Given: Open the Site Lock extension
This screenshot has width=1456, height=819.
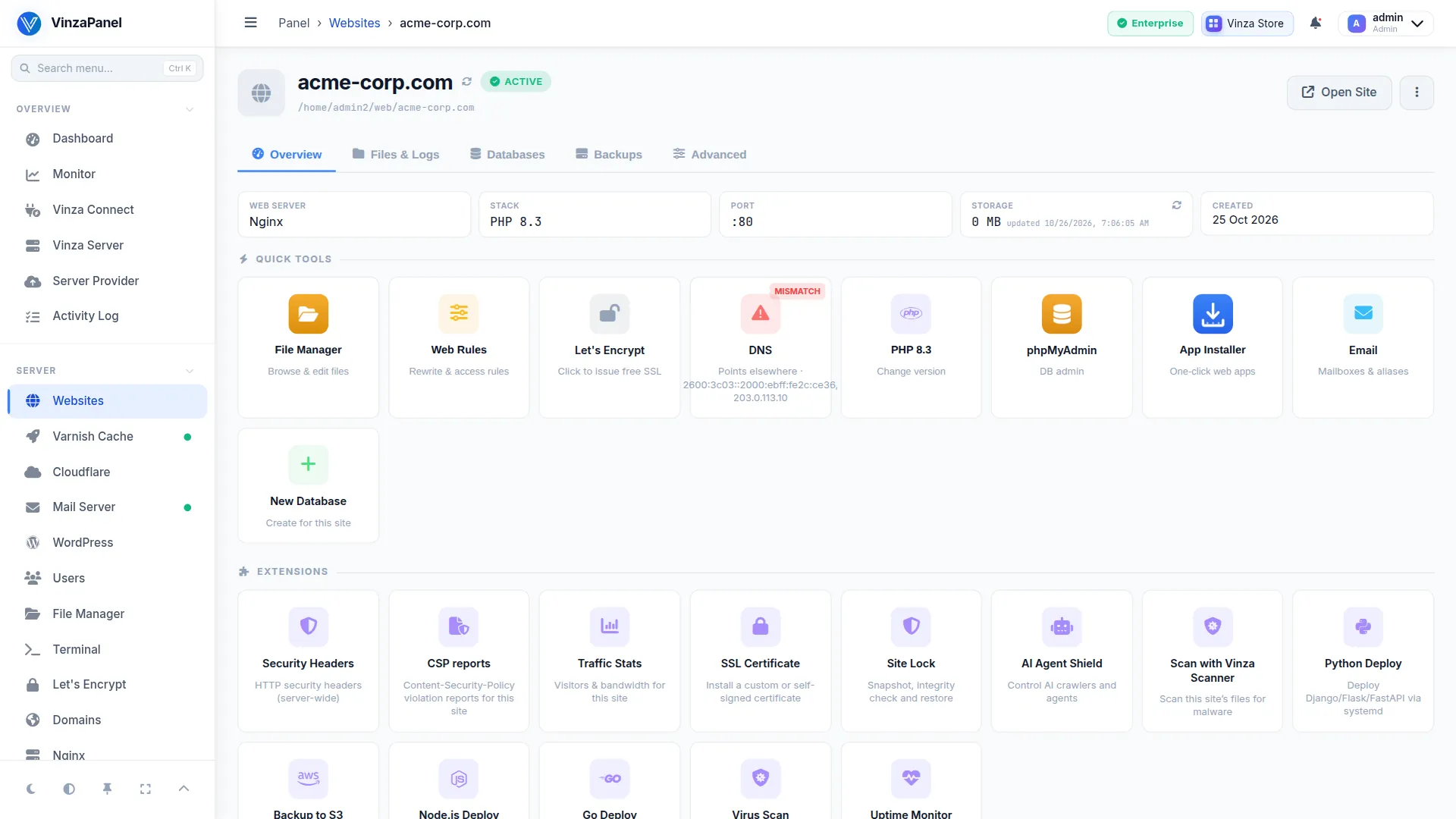Looking at the screenshot, I should [x=911, y=661].
